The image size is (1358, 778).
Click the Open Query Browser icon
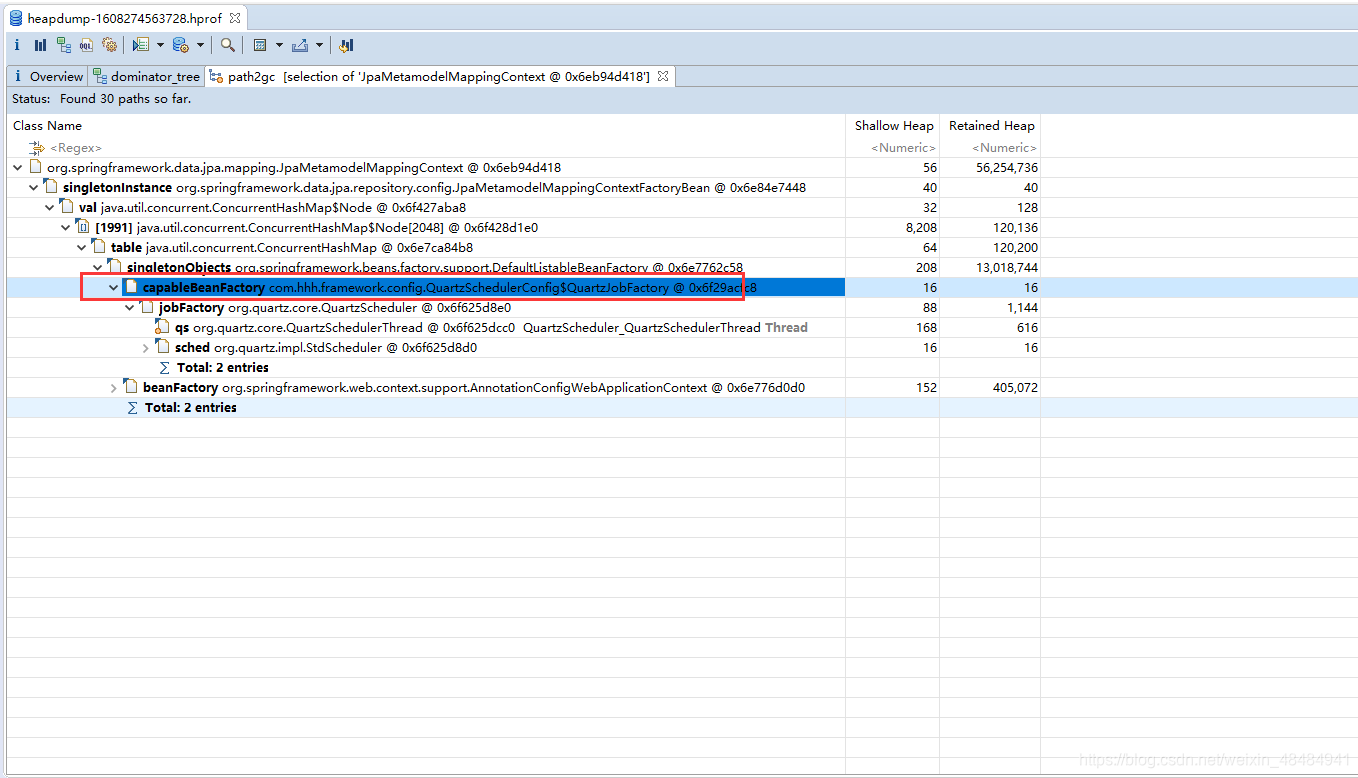(x=180, y=45)
